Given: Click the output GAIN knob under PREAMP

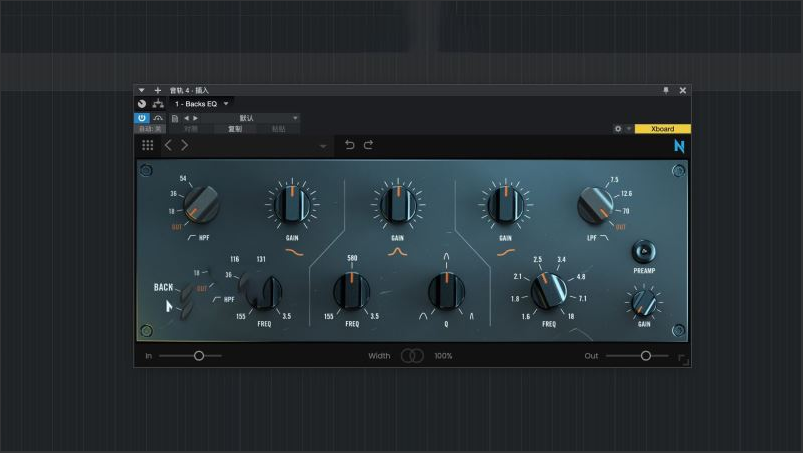Looking at the screenshot, I should [644, 303].
